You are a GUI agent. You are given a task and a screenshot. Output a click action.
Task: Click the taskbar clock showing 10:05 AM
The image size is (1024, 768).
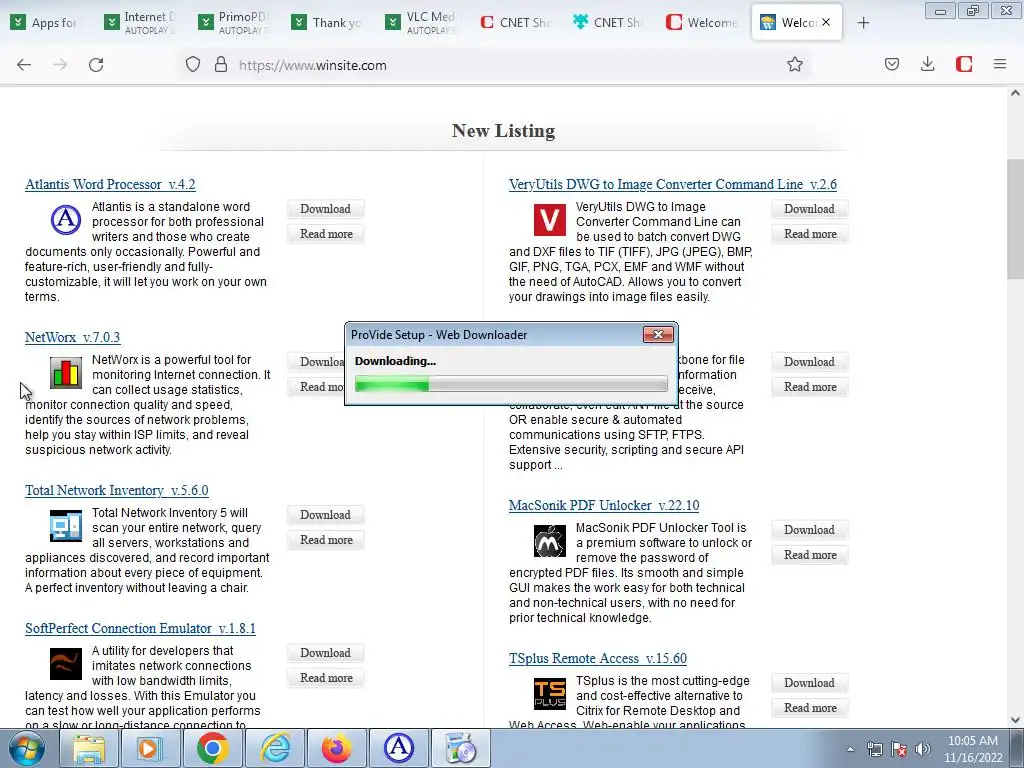pyautogui.click(x=972, y=749)
